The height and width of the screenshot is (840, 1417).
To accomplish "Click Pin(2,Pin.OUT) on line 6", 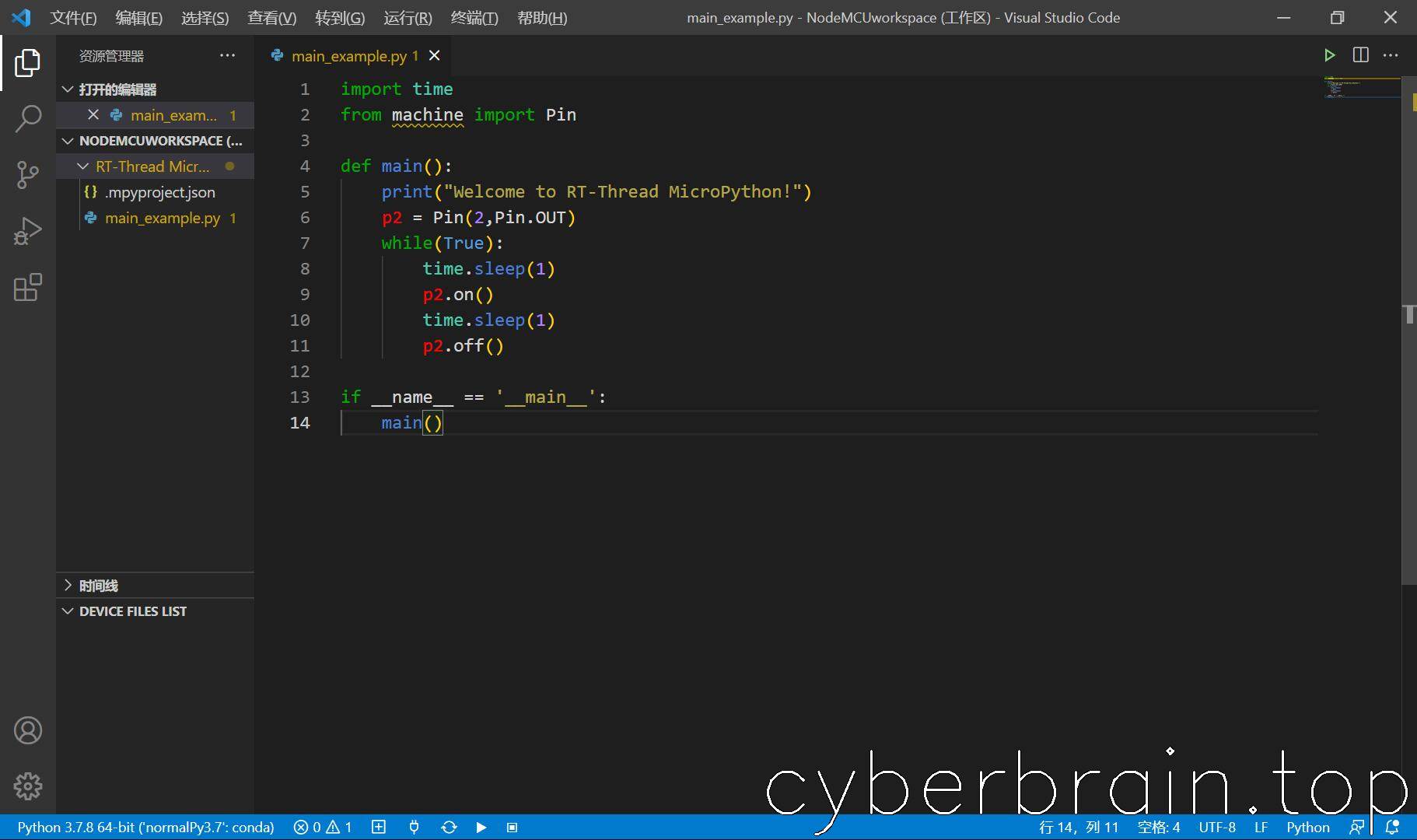I will click(x=504, y=217).
